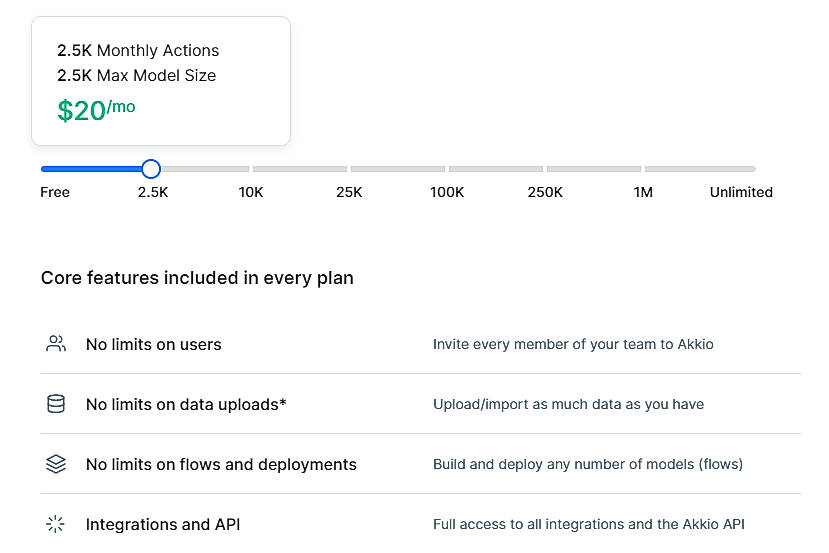The image size is (829, 553).
Task: Click the No limits on flows and deployments title
Action: tap(221, 464)
